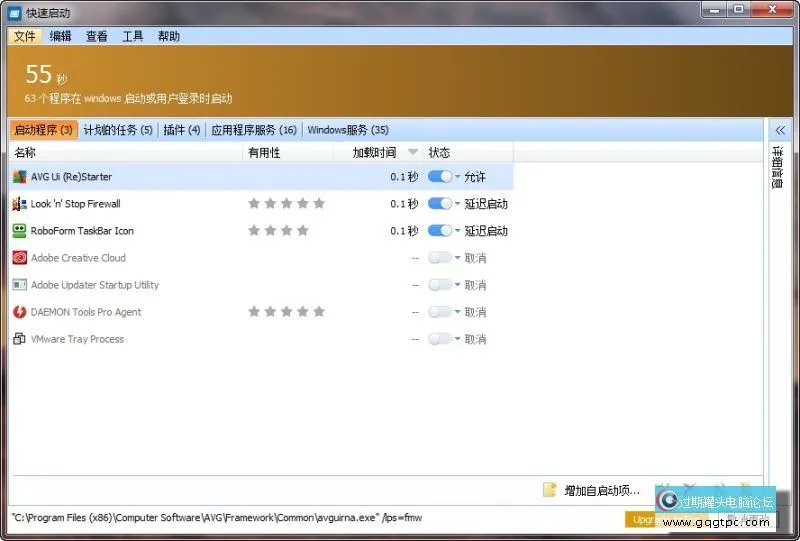Click the 增加自启动项 document icon
The image size is (800, 541).
(x=549, y=490)
